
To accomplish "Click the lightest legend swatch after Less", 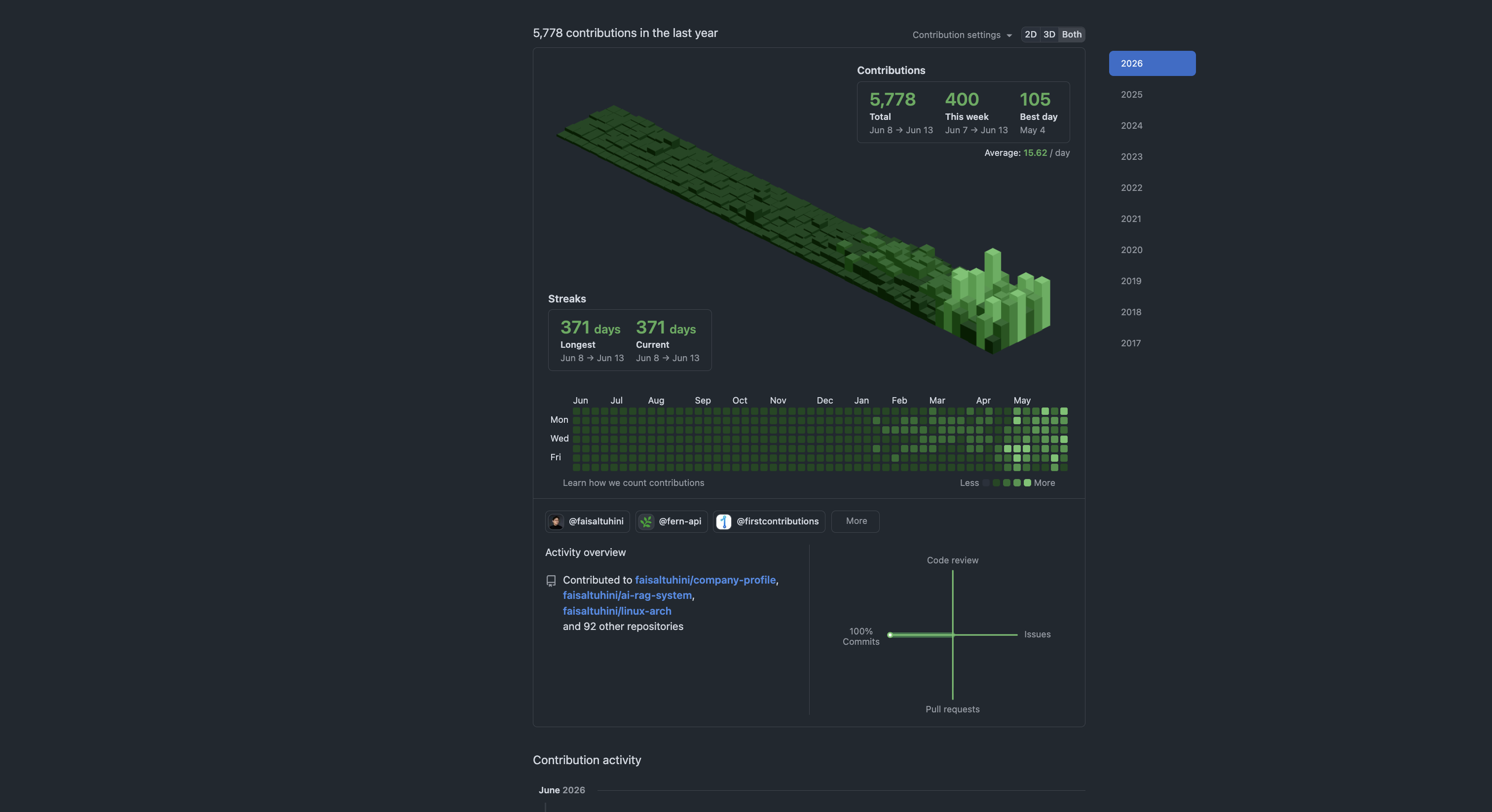I will coord(986,482).
